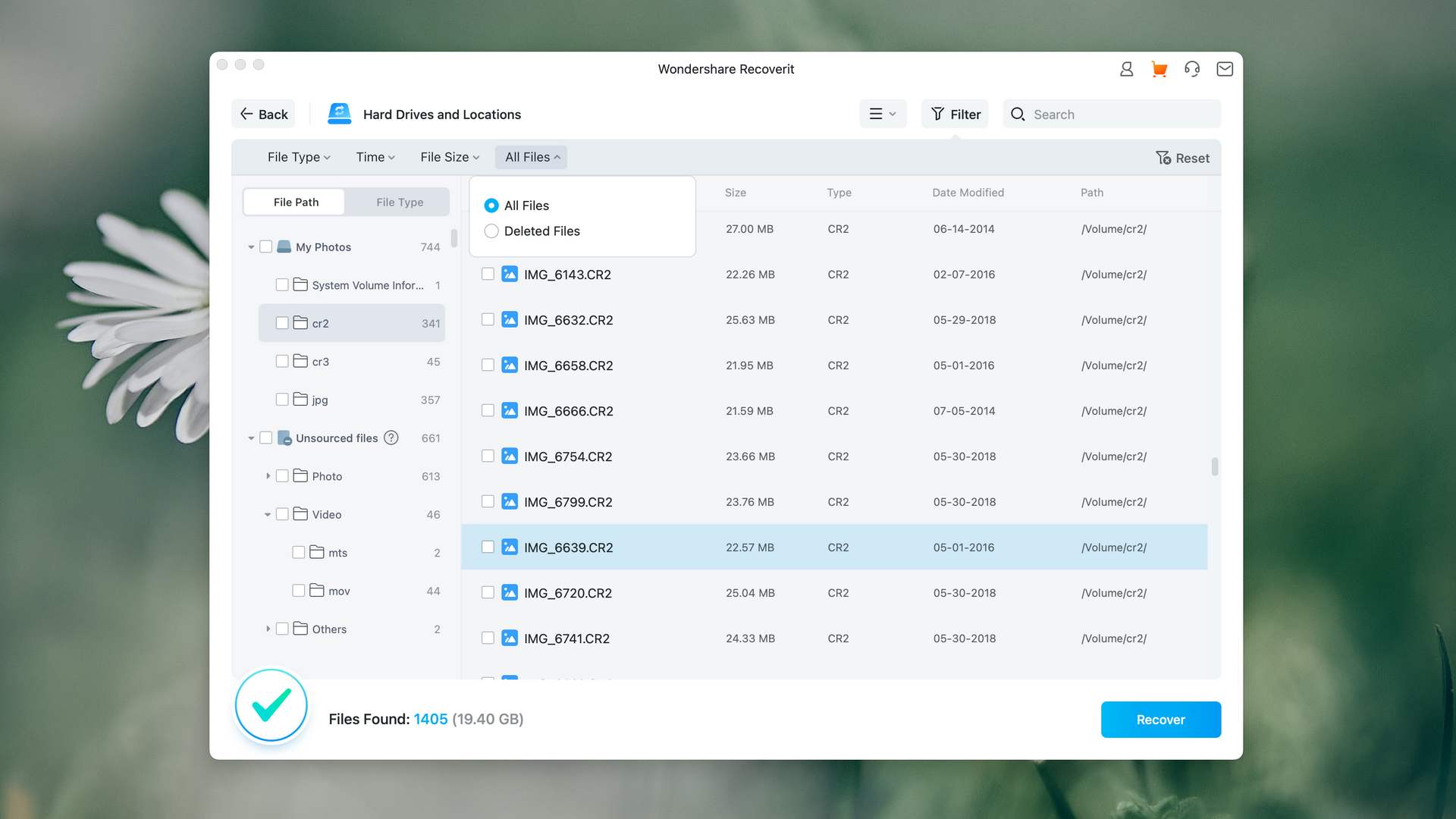Sort by the Date Modified column header
This screenshot has width=1456, height=819.
pos(968,193)
